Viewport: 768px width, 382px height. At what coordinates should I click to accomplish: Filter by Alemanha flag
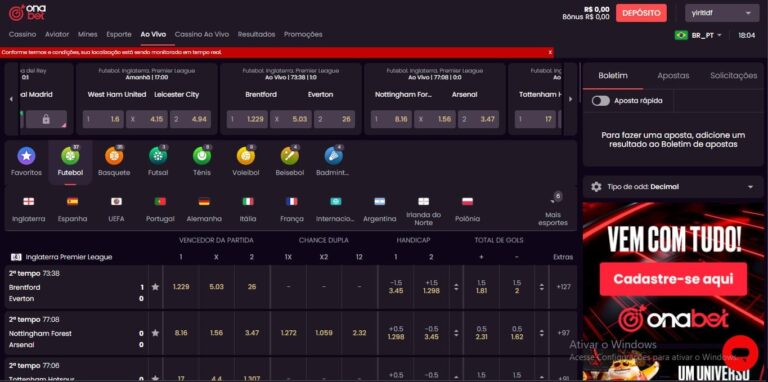[204, 201]
